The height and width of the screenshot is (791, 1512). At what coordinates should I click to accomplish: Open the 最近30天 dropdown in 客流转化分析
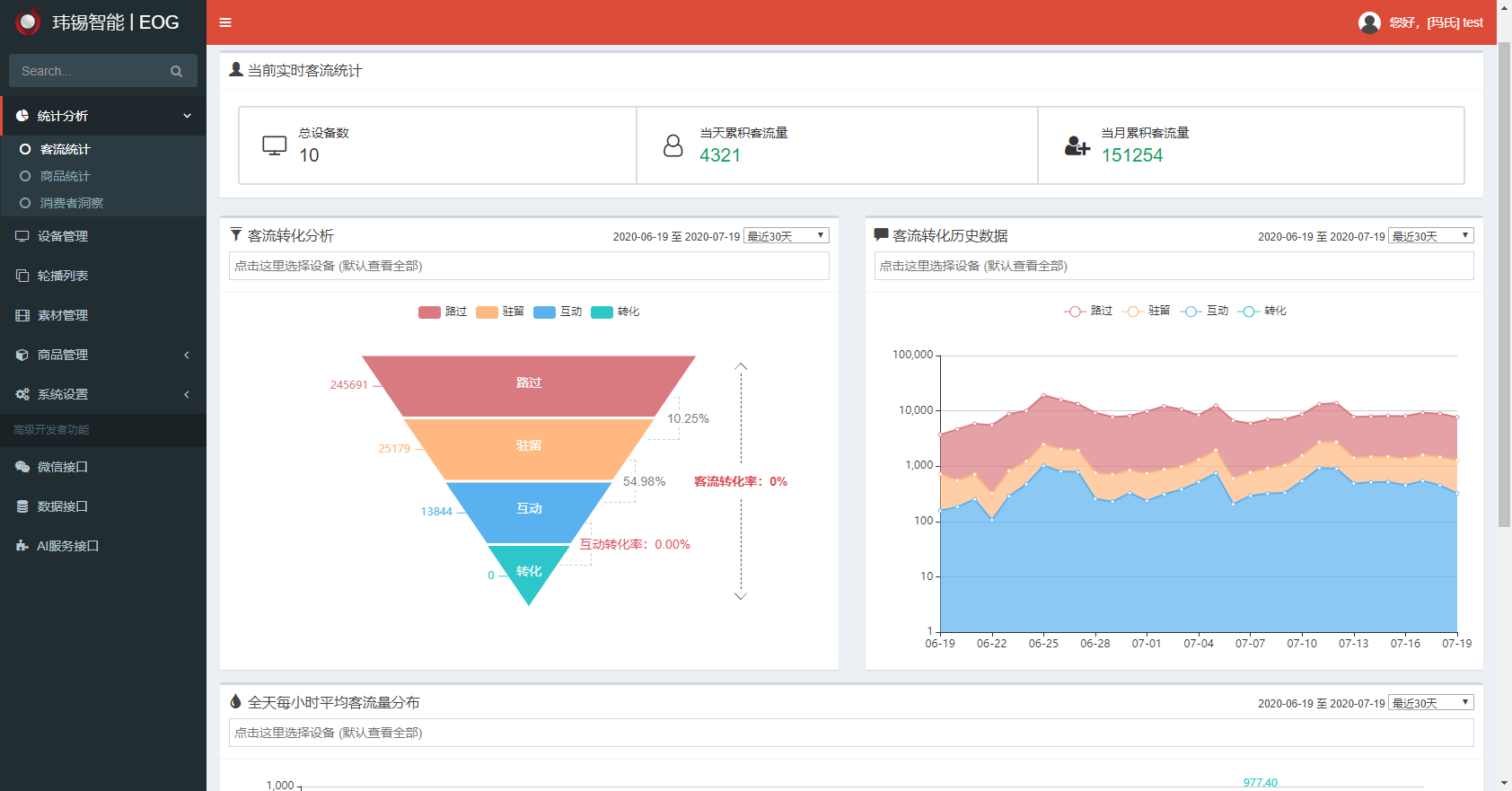786,236
